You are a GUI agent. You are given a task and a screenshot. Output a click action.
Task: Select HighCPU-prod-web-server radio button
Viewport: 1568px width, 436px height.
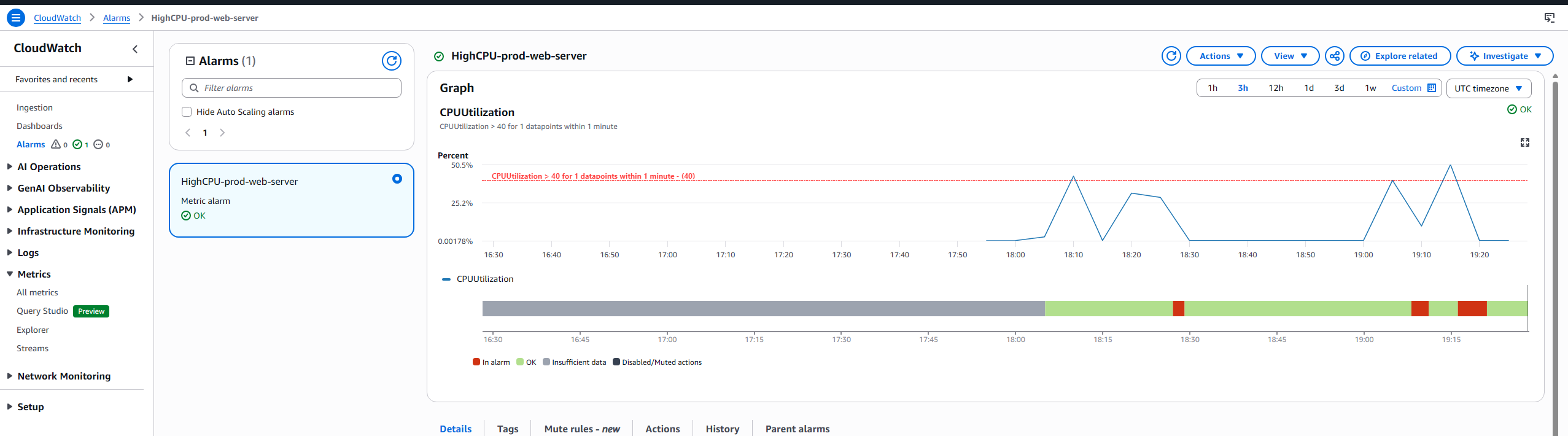click(x=397, y=179)
